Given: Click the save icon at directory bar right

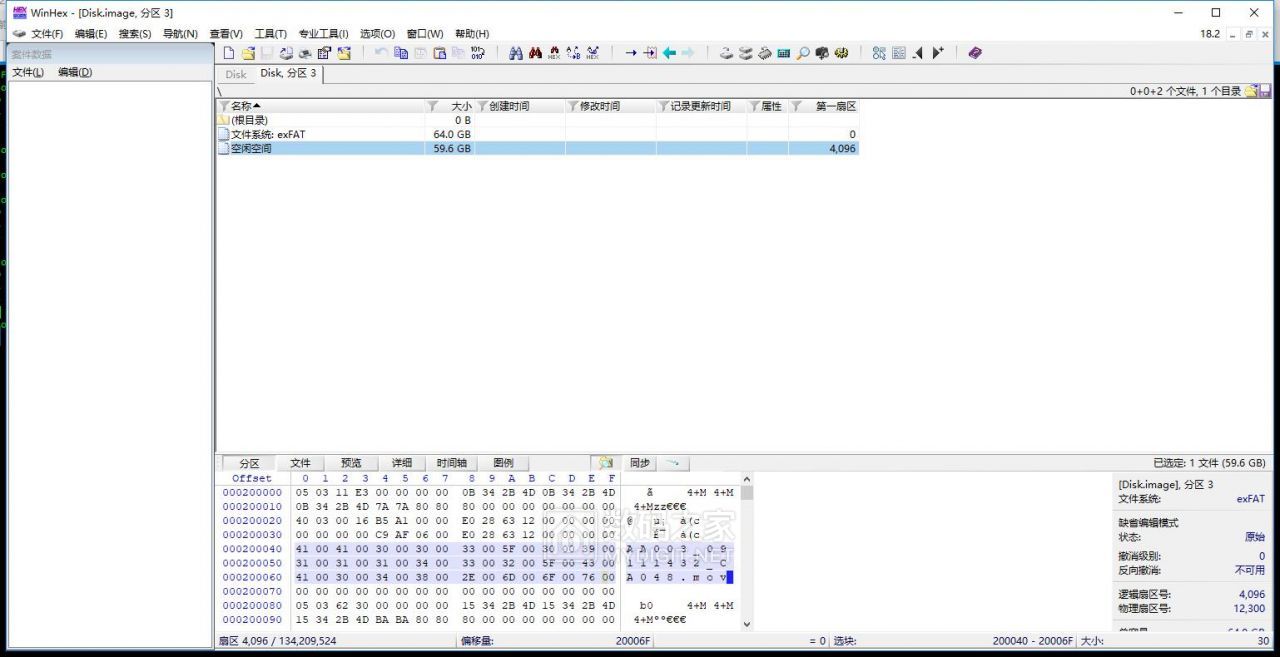Looking at the screenshot, I should (x=1265, y=91).
